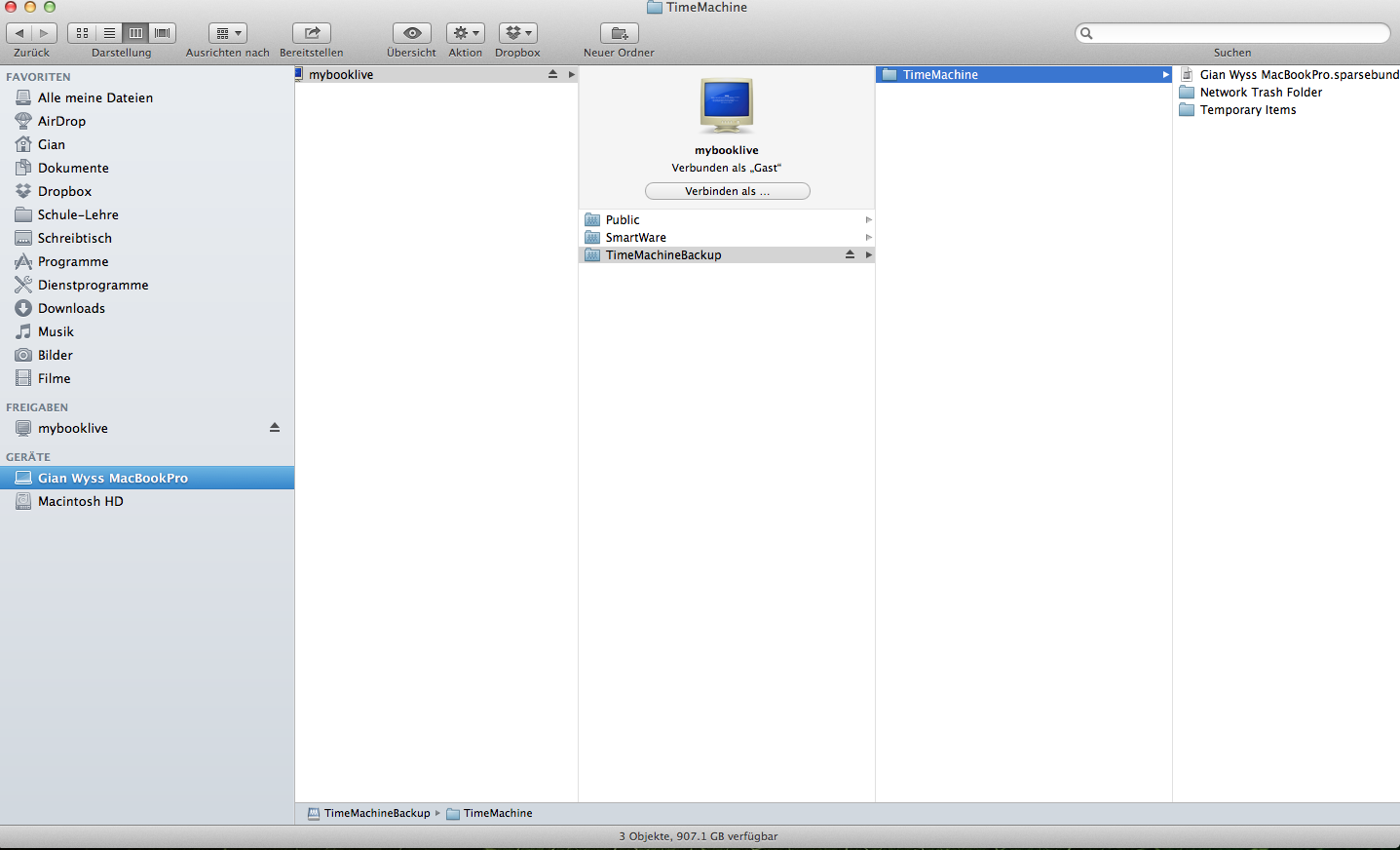The image size is (1400, 850).
Task: Open the Dropbox toolbar menu
Action: tap(518, 33)
